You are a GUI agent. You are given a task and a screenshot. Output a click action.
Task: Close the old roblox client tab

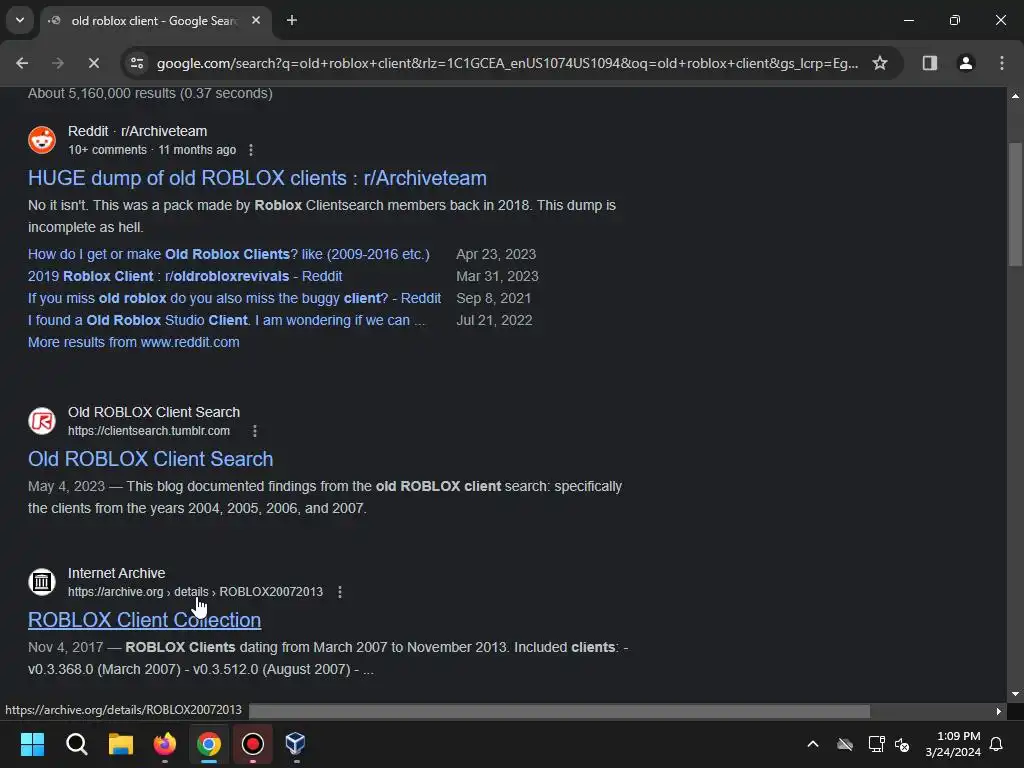click(x=256, y=20)
